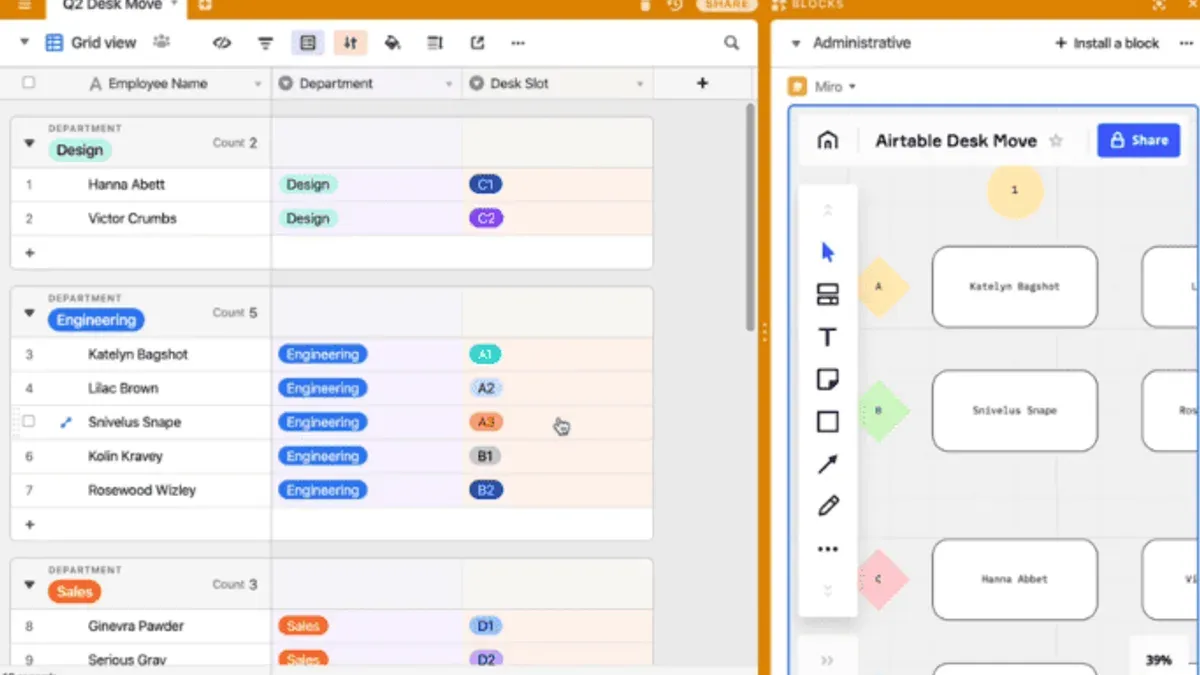Open more Miro tools ellipsis
This screenshot has height=675, width=1200.
828,549
